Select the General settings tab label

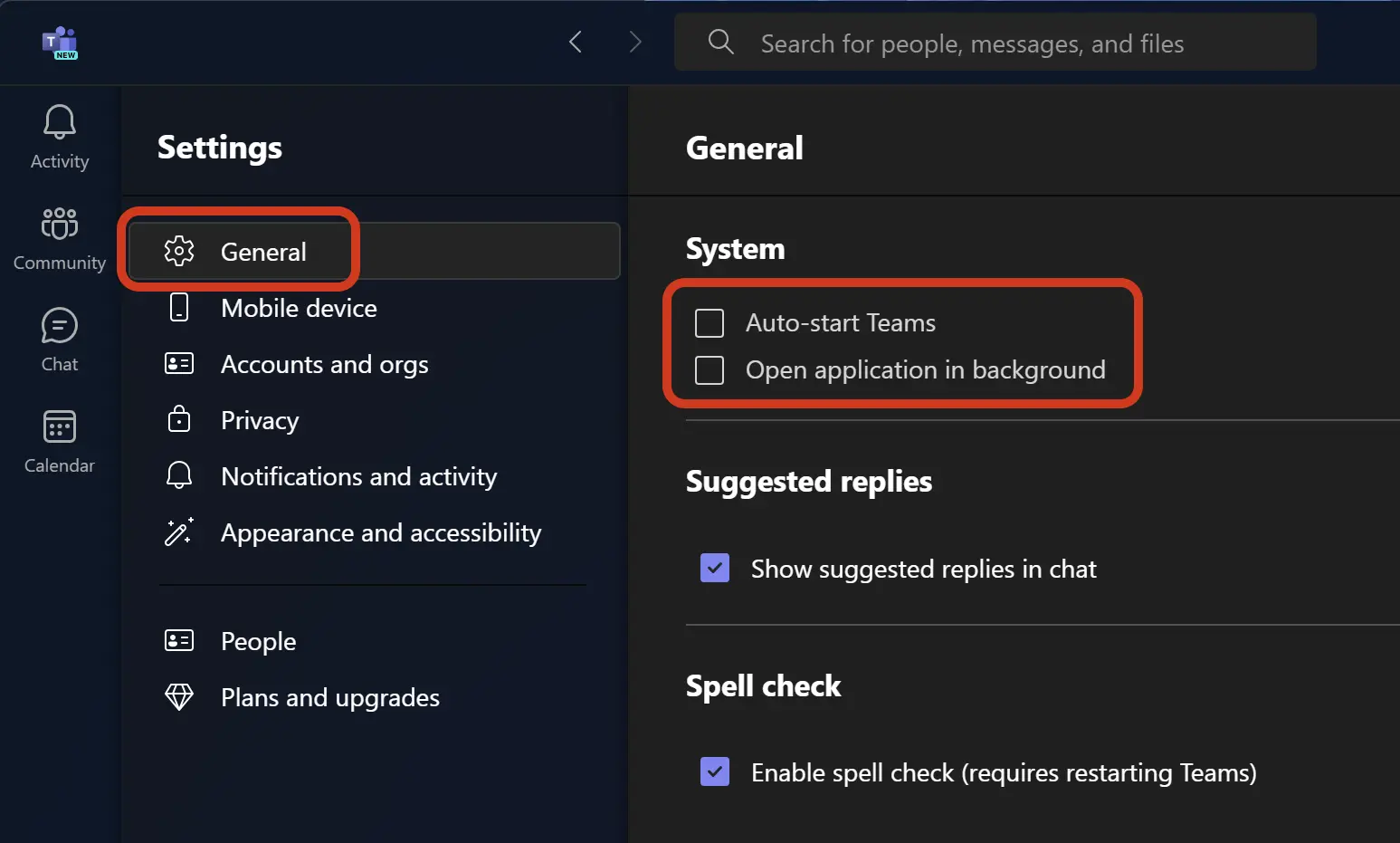(x=263, y=252)
